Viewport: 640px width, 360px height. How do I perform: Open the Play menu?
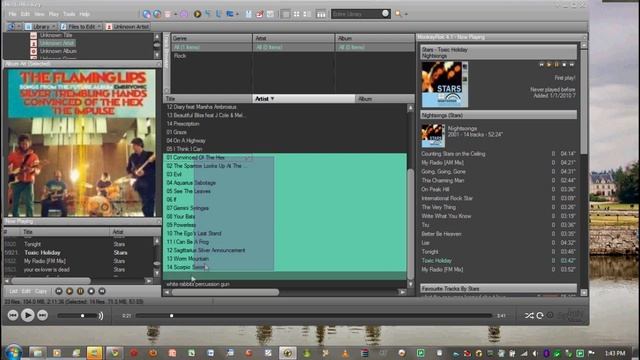[54, 14]
